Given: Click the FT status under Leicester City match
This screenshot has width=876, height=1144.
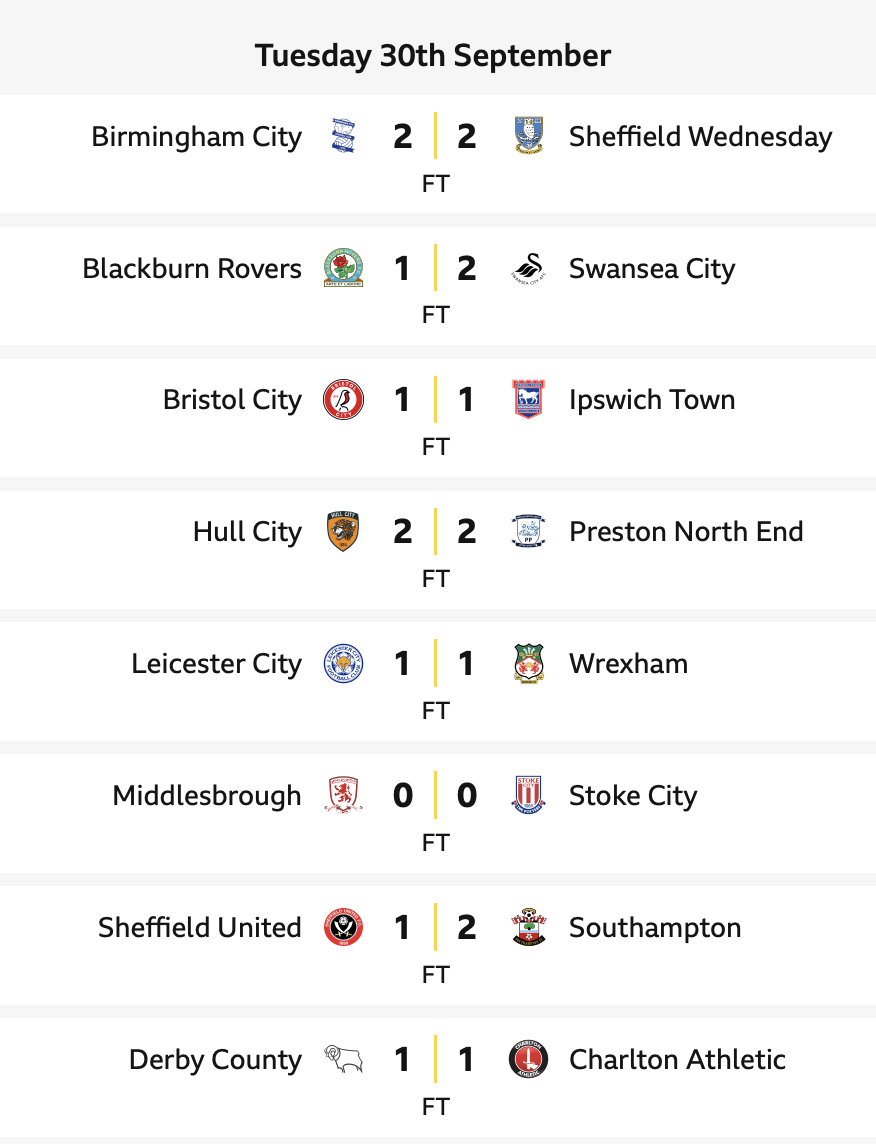Looking at the screenshot, I should [x=436, y=711].
